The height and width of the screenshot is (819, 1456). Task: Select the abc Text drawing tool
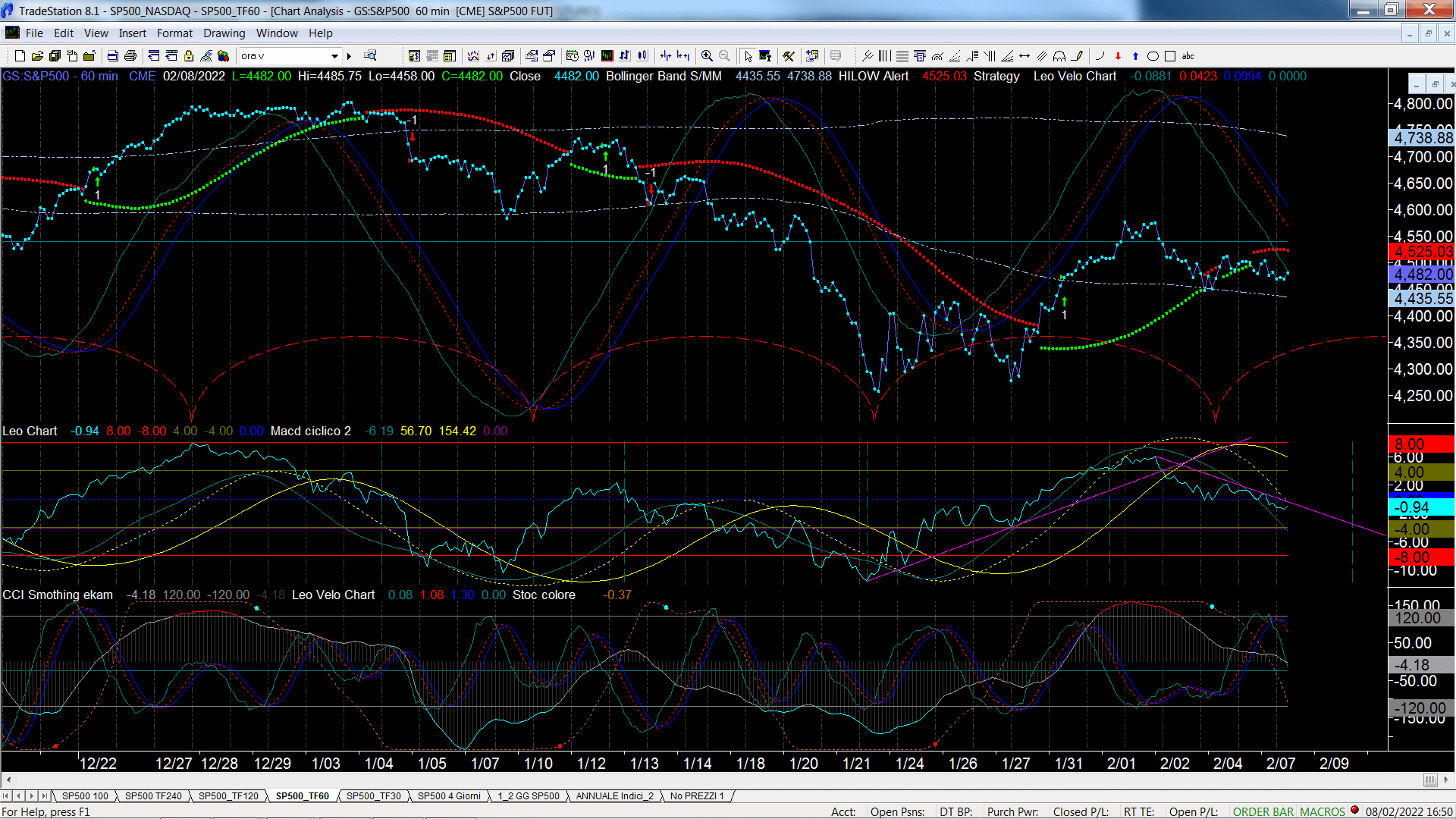coord(1188,56)
